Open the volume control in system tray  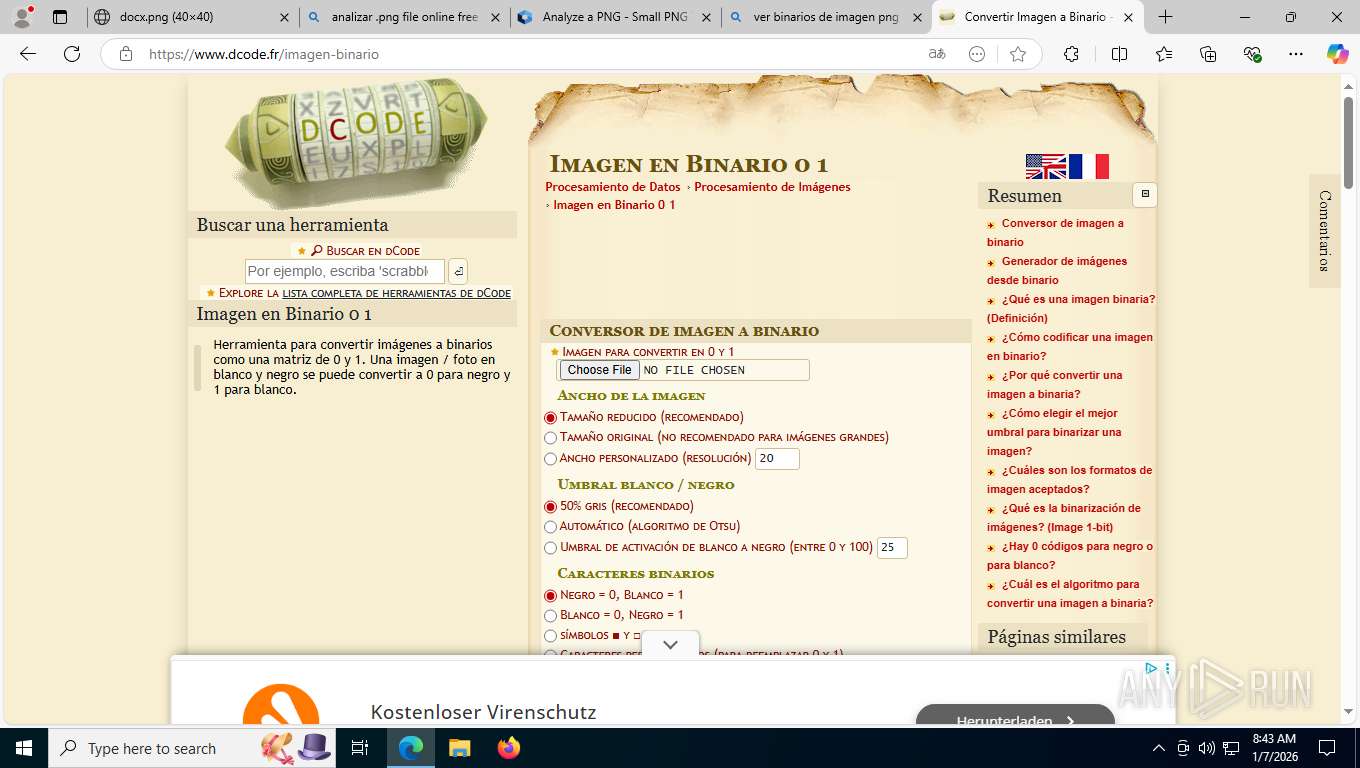(1206, 748)
